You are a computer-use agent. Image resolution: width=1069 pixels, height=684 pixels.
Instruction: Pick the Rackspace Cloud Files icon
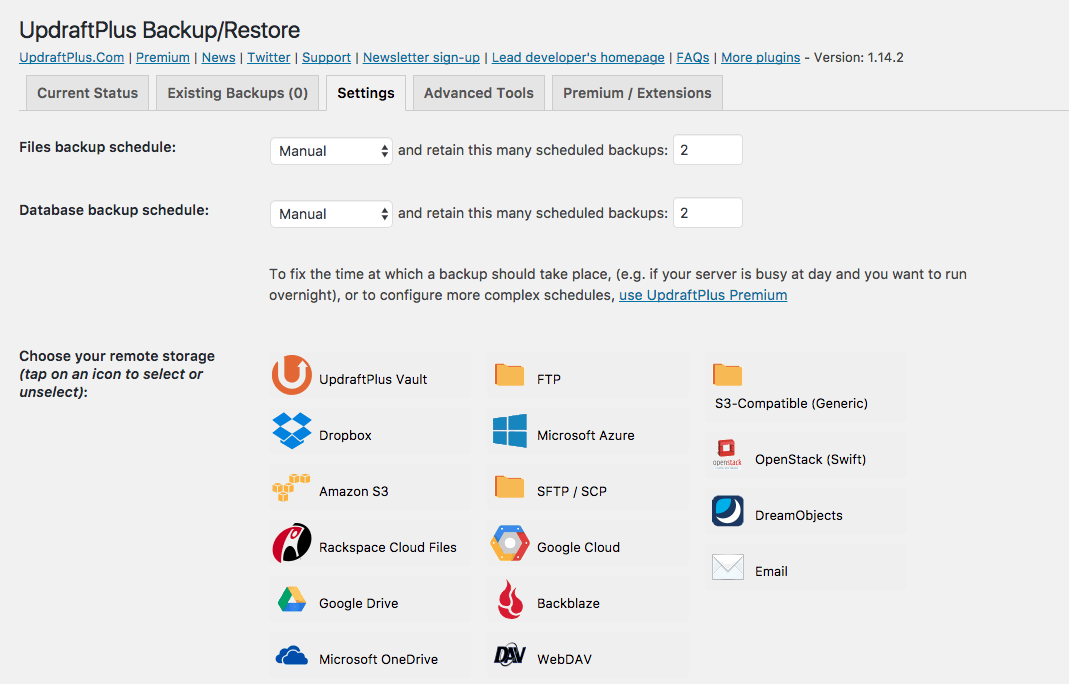click(292, 543)
